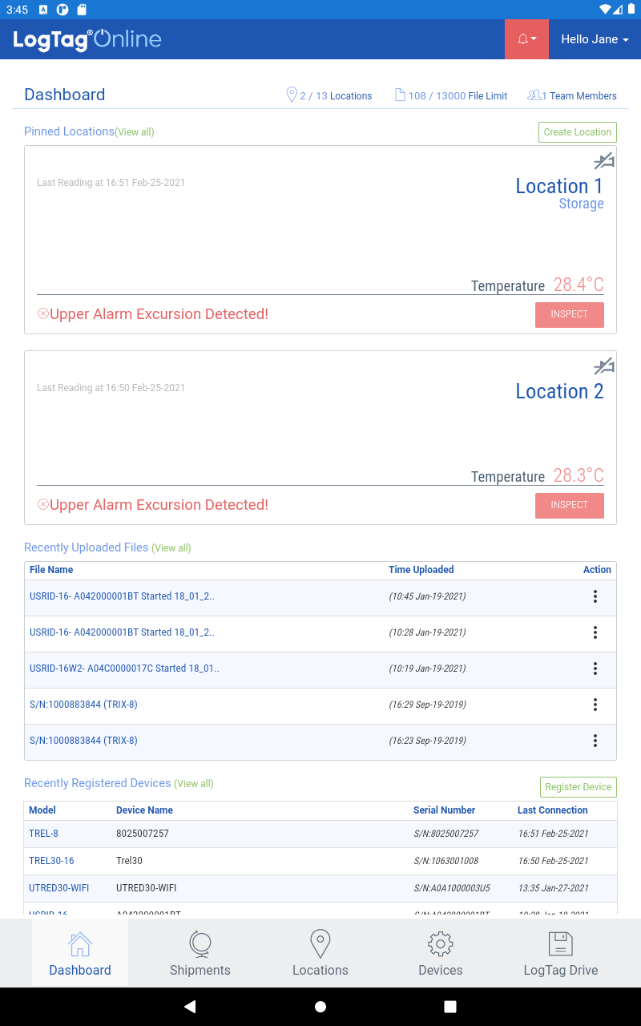Click the error icon on Location 2 alarm message

point(43,504)
